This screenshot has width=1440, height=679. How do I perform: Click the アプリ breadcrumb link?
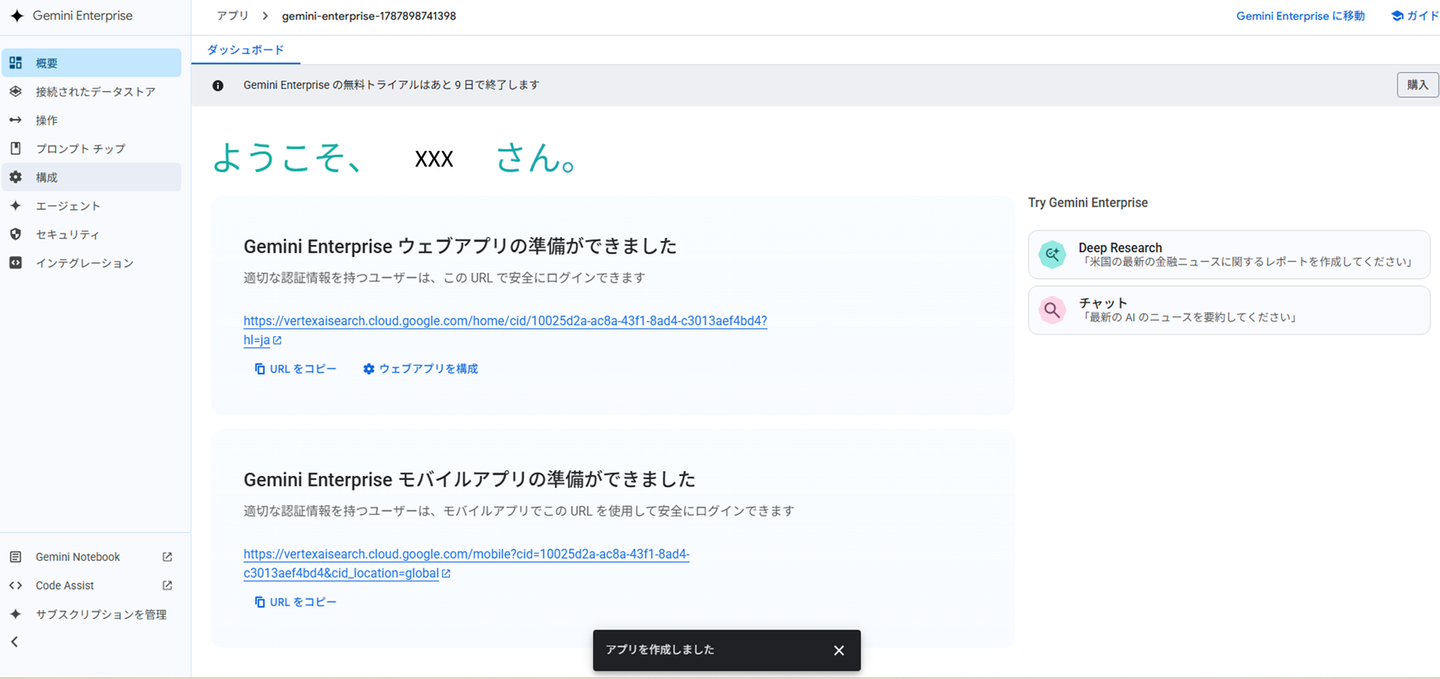(233, 16)
